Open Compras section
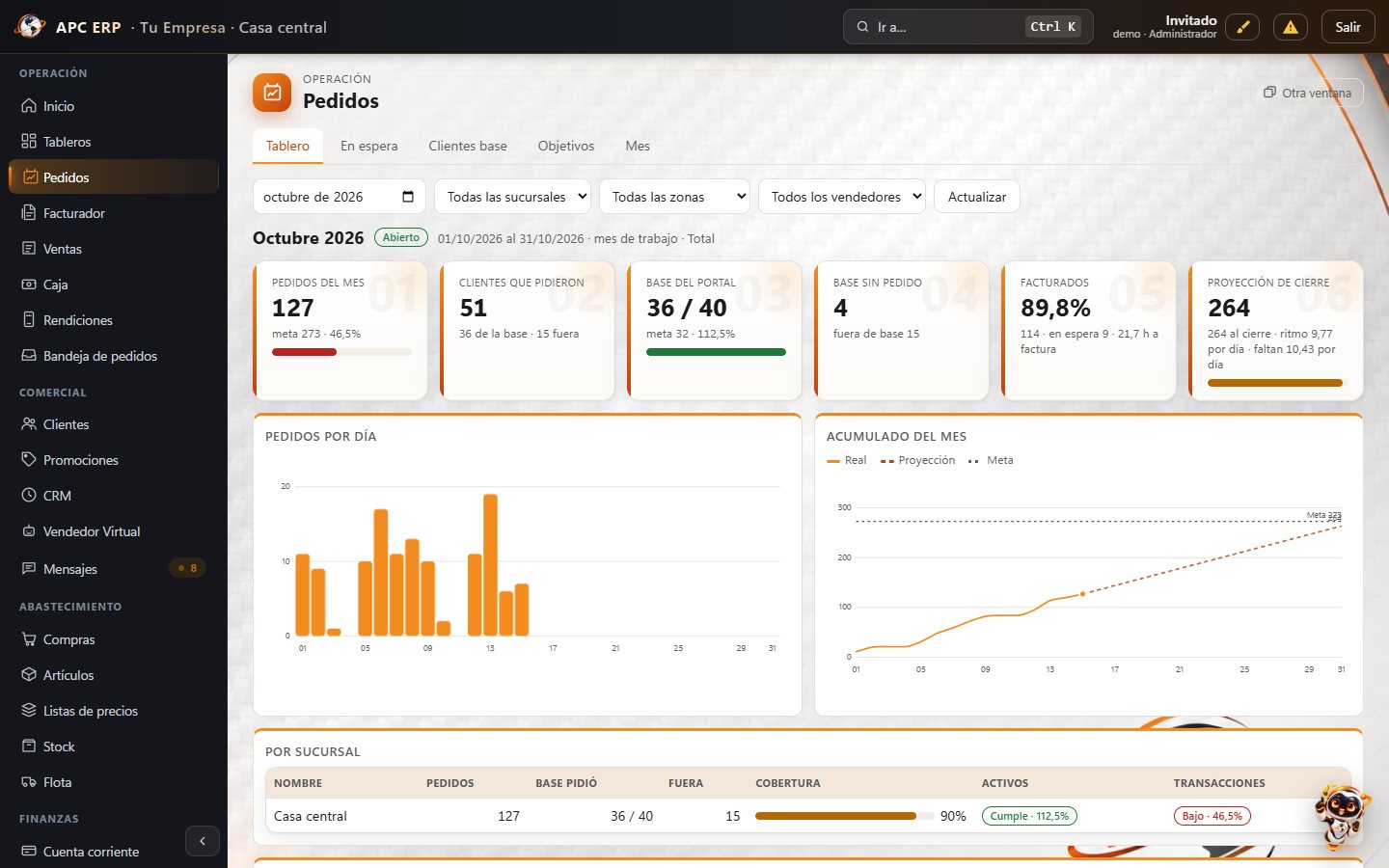The width and height of the screenshot is (1389, 868). 114,639
